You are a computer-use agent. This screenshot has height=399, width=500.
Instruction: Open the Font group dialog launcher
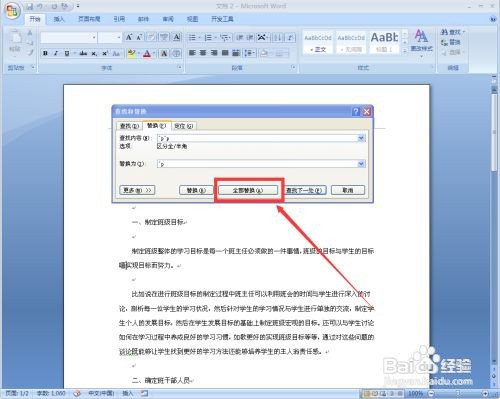point(180,68)
